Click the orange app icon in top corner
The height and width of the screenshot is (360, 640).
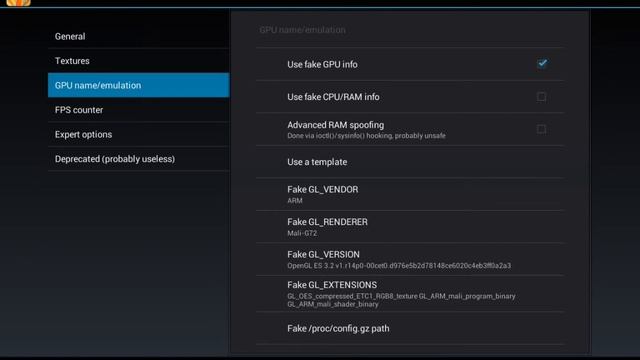coord(18,2)
